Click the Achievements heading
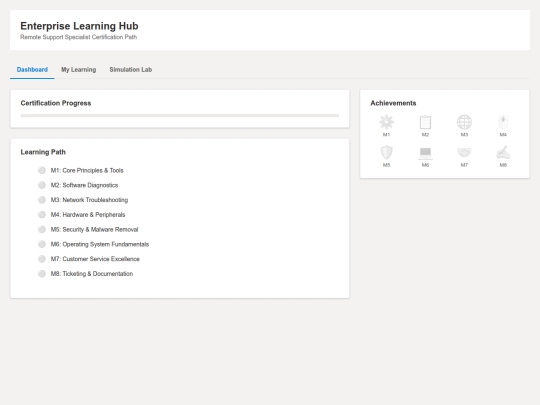 coord(393,103)
